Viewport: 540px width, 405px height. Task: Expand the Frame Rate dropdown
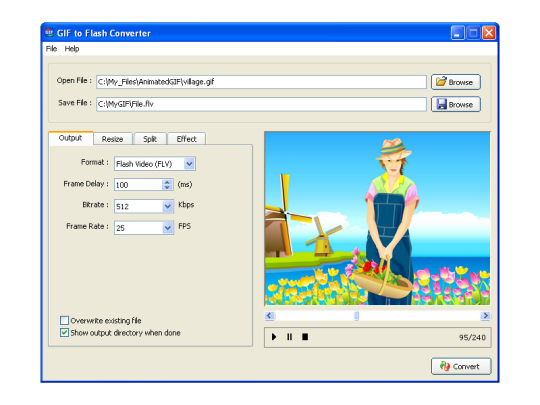(168, 228)
